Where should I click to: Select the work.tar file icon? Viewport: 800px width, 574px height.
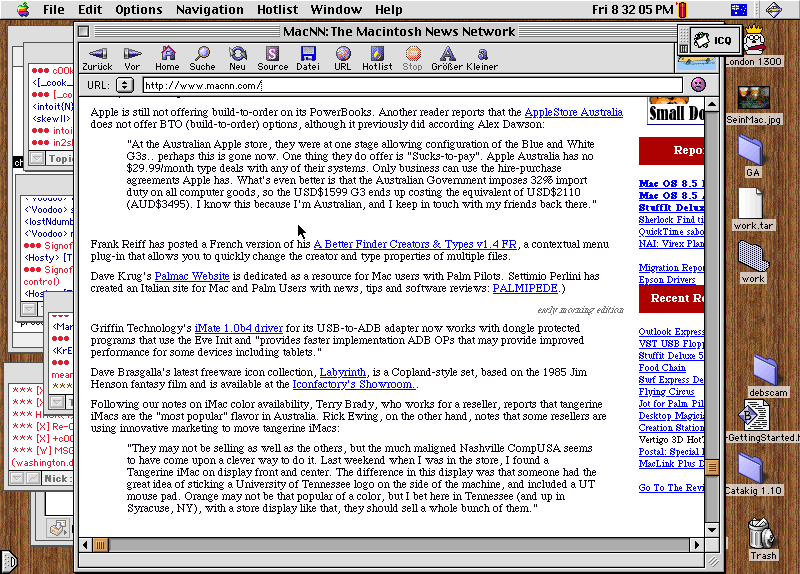753,209
